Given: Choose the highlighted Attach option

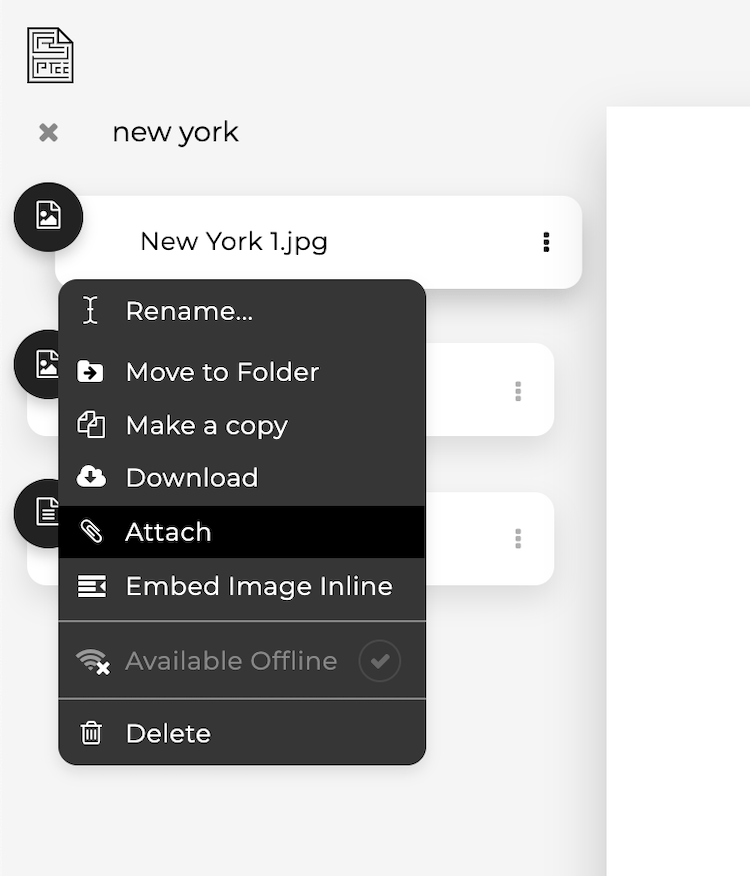Looking at the screenshot, I should (x=242, y=532).
